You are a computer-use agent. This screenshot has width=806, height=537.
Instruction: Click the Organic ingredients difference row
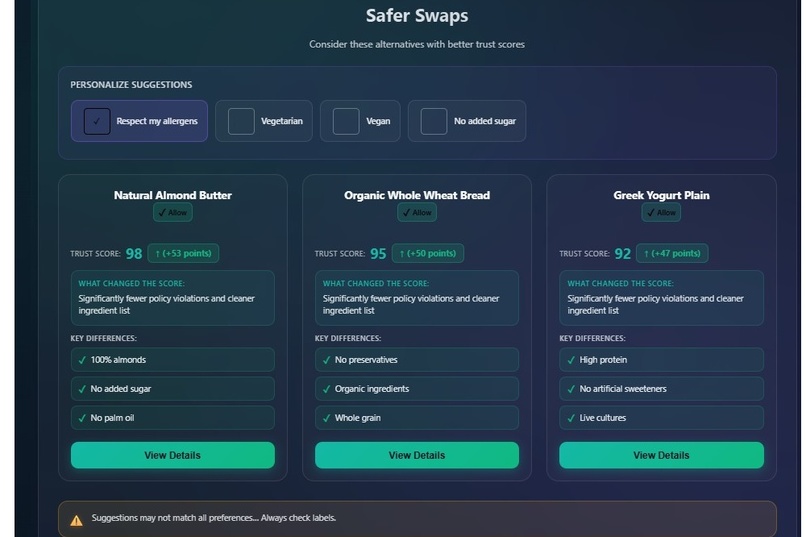tap(417, 389)
